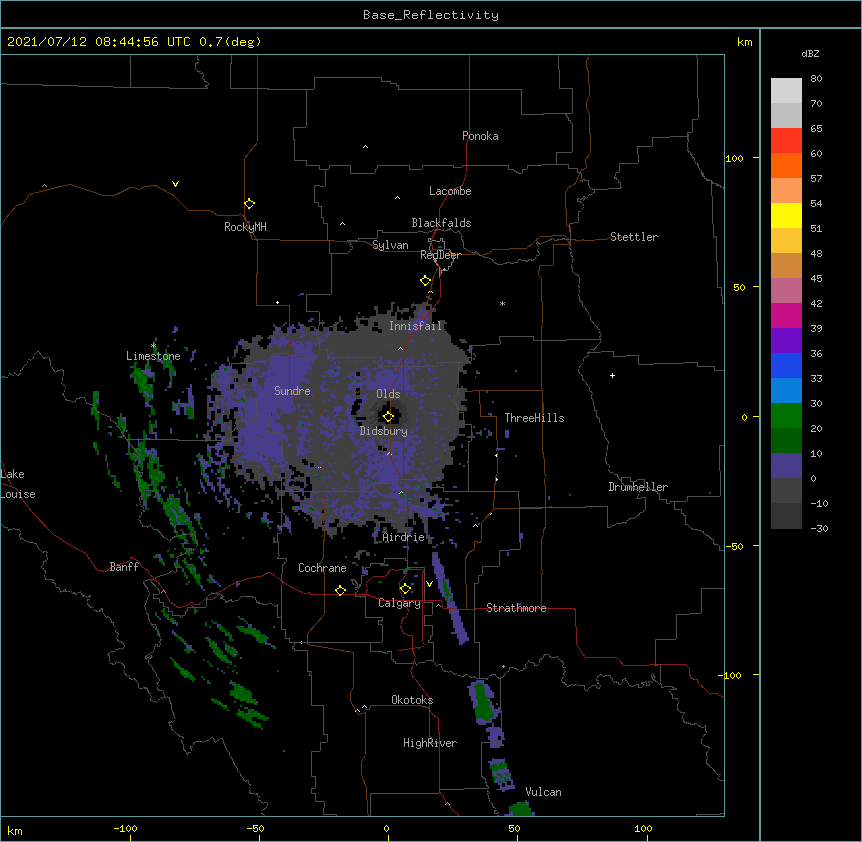Click the orange 60 dBZ legend swatch
The image size is (862, 842).
click(x=786, y=165)
